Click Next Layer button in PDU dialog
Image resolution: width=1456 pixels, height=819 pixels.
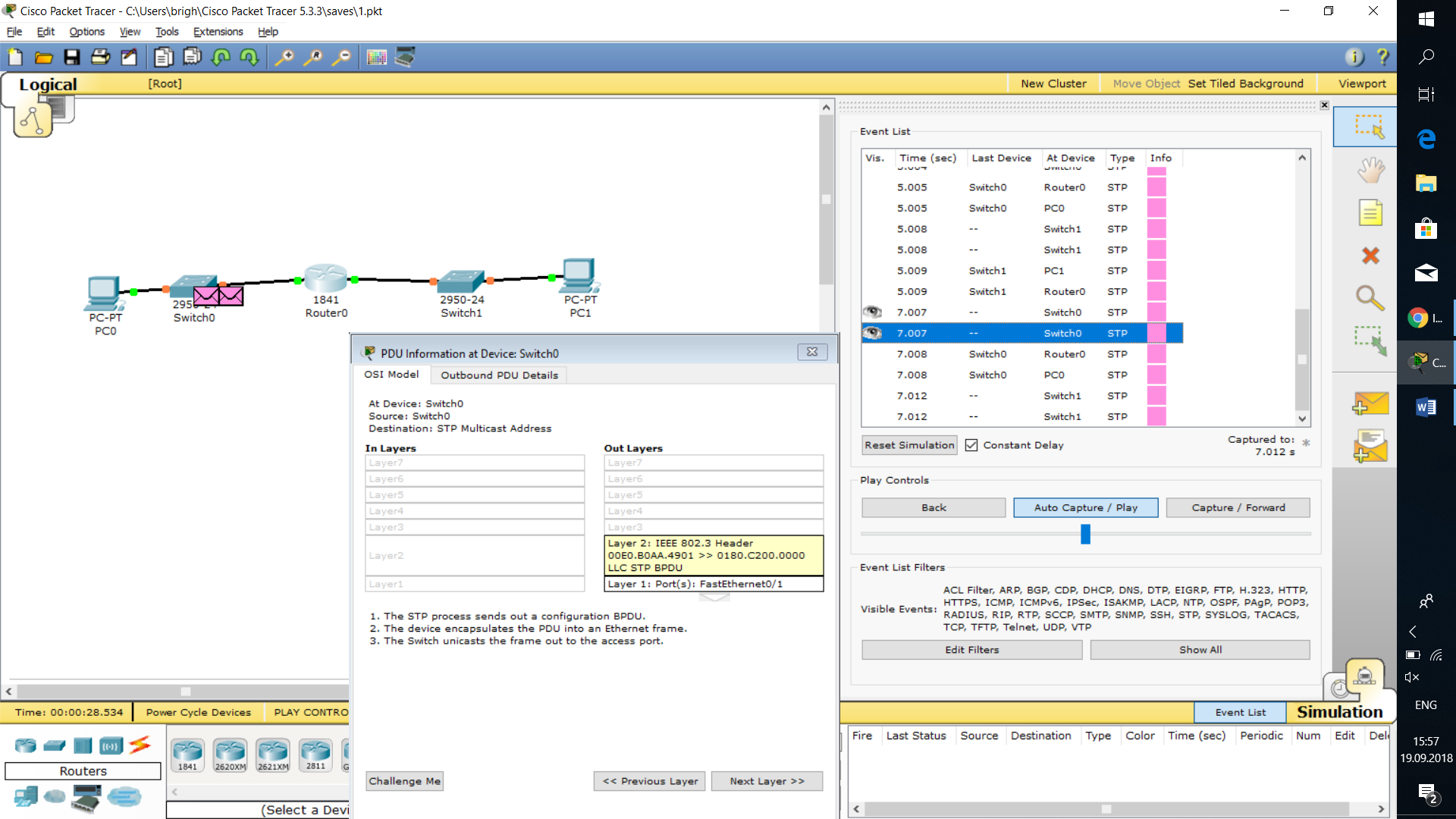tap(767, 781)
